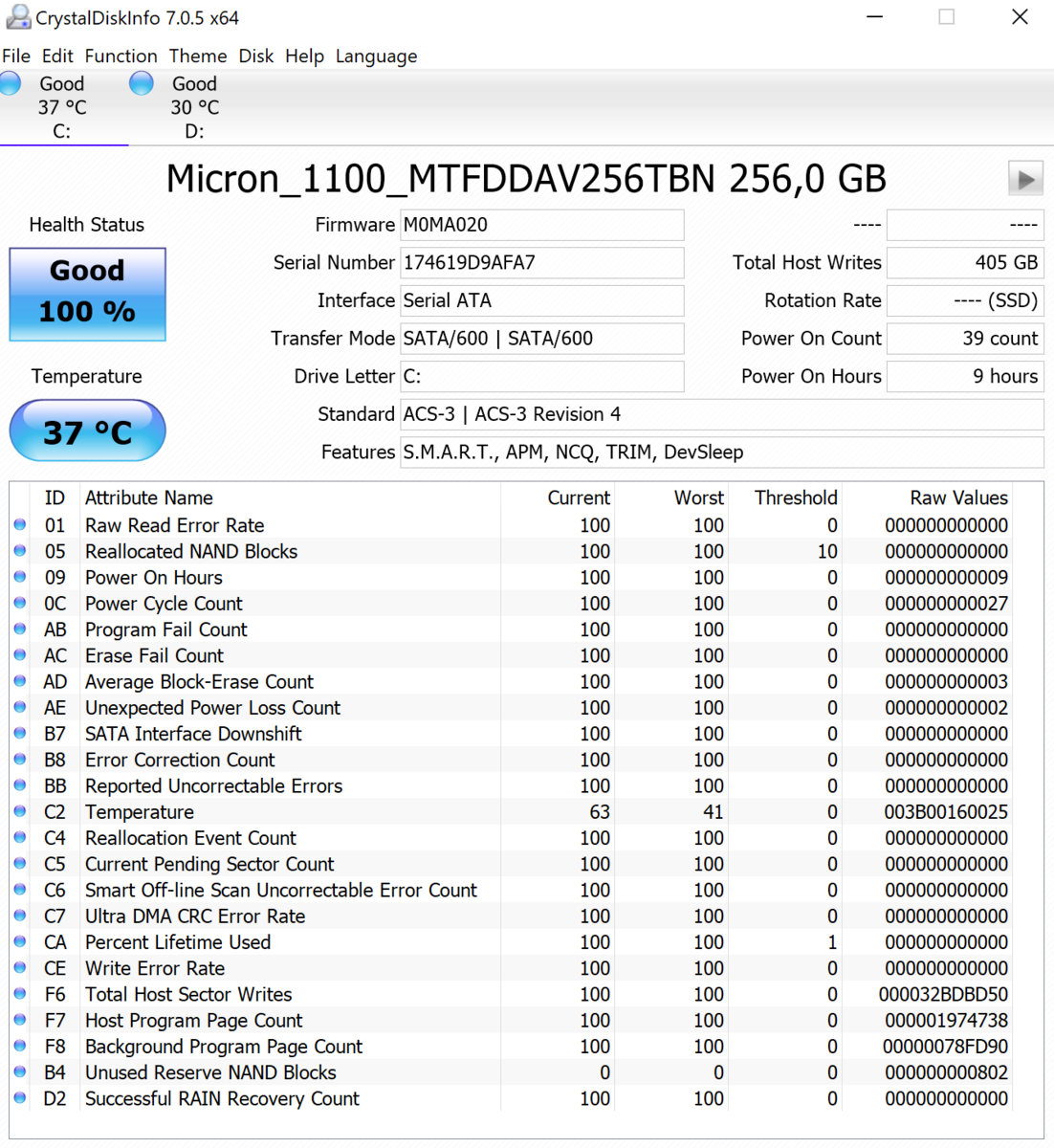This screenshot has width=1054, height=1148.
Task: Select raw value 000001974738
Action: click(x=945, y=1020)
